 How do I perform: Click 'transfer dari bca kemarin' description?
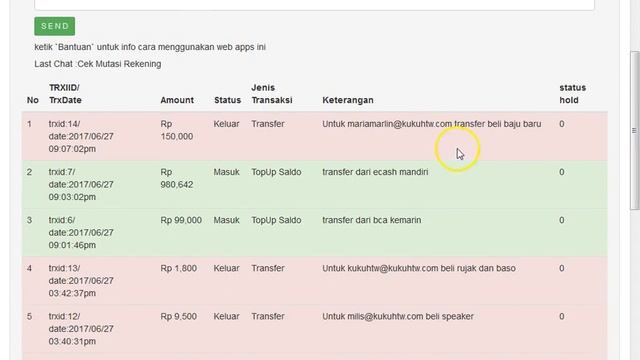pyautogui.click(x=372, y=220)
